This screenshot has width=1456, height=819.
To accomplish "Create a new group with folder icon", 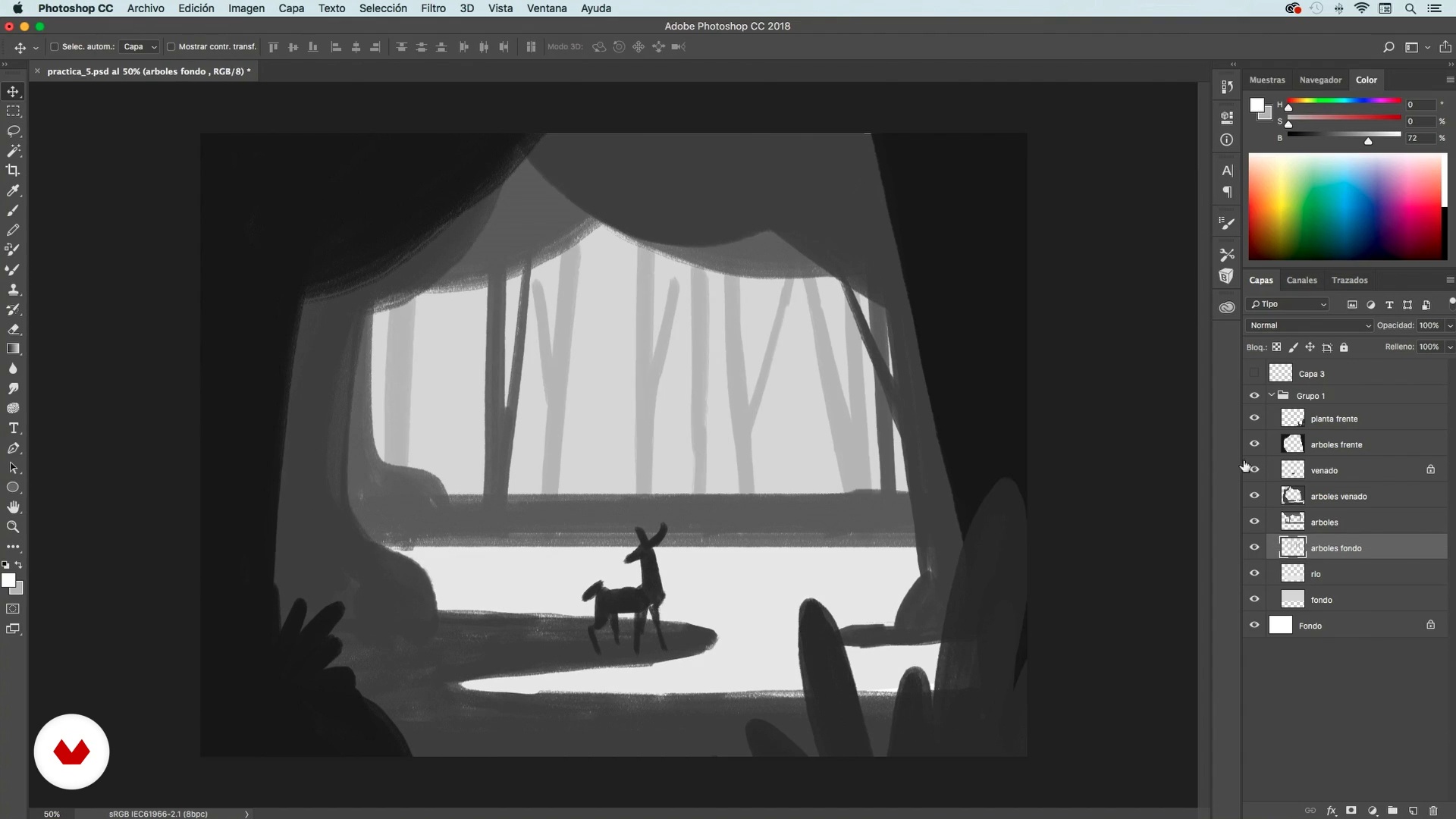I will click(1392, 811).
